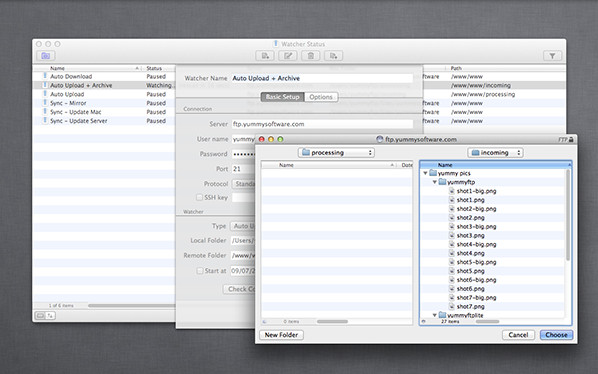Screen dimensions: 598x374
Task: Select the shot6.png file
Action: [470, 289]
